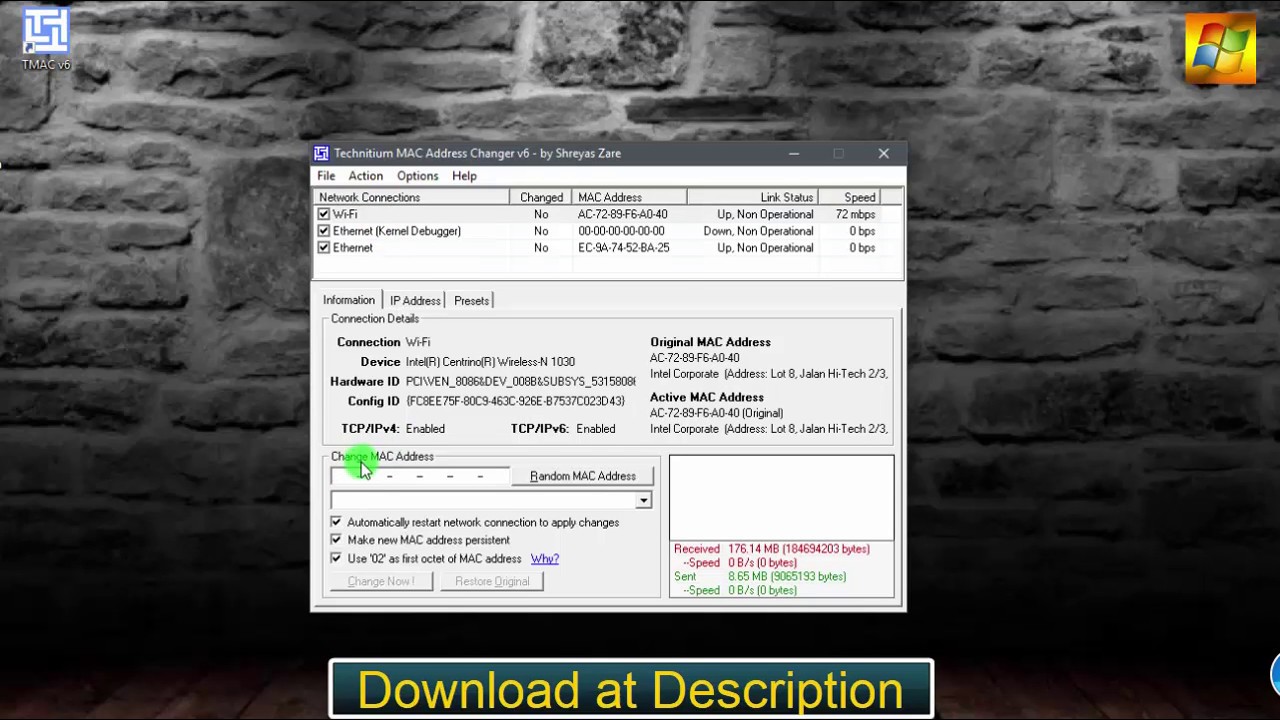Image resolution: width=1280 pixels, height=720 pixels.
Task: Click the Active MAC Address value with (Original)
Action: pos(716,413)
